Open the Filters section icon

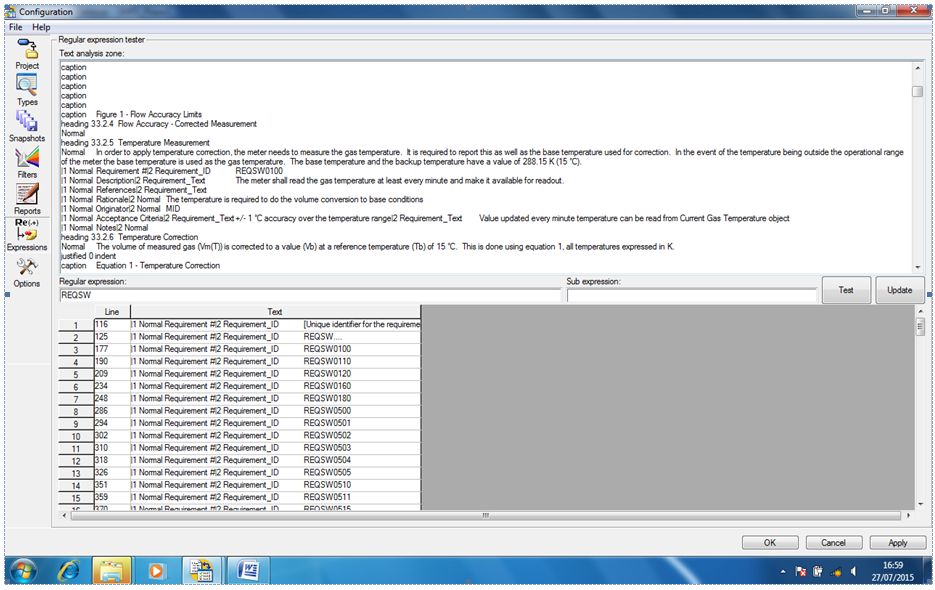pos(27,158)
